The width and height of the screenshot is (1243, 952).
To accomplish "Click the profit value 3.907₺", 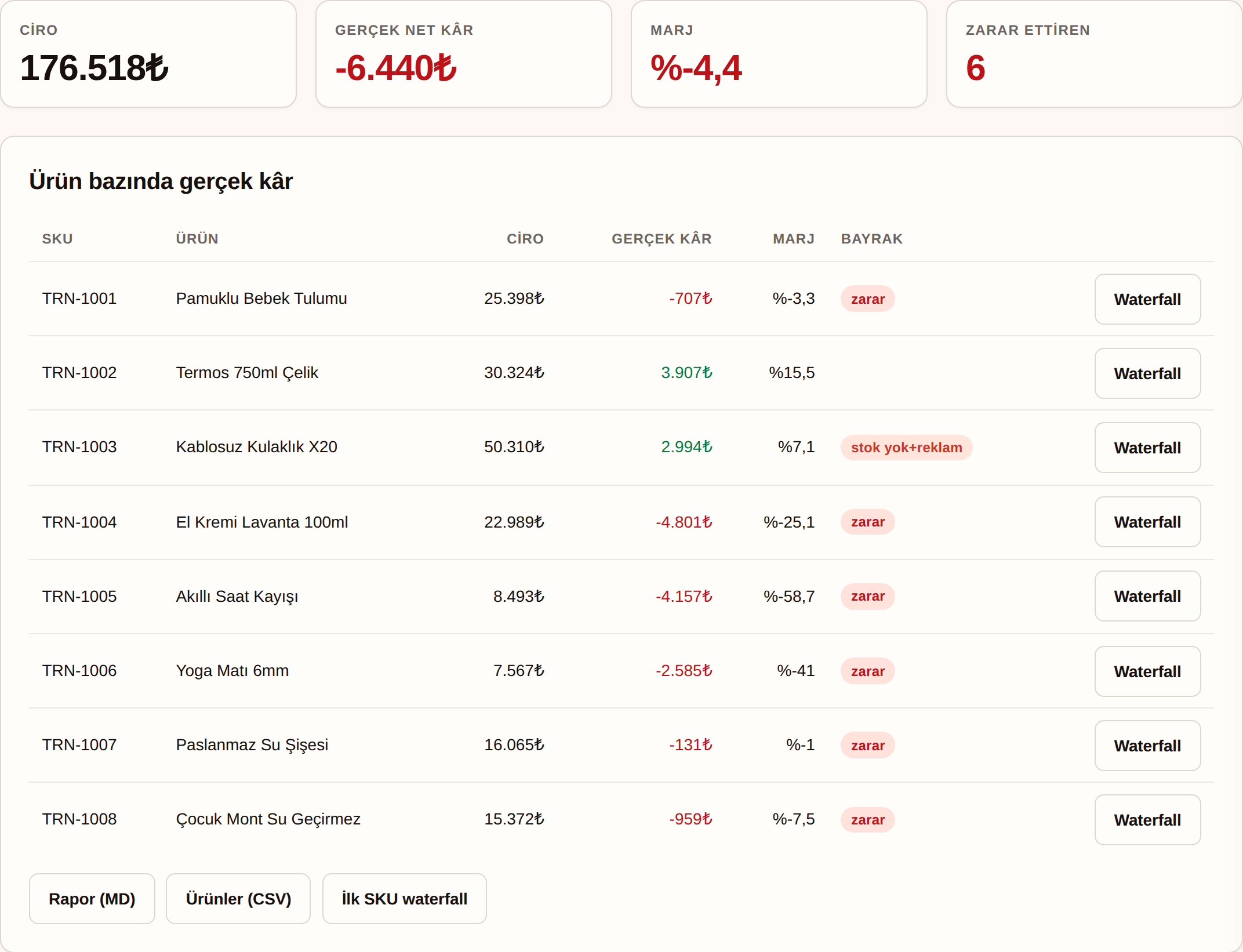I will pyautogui.click(x=686, y=373).
